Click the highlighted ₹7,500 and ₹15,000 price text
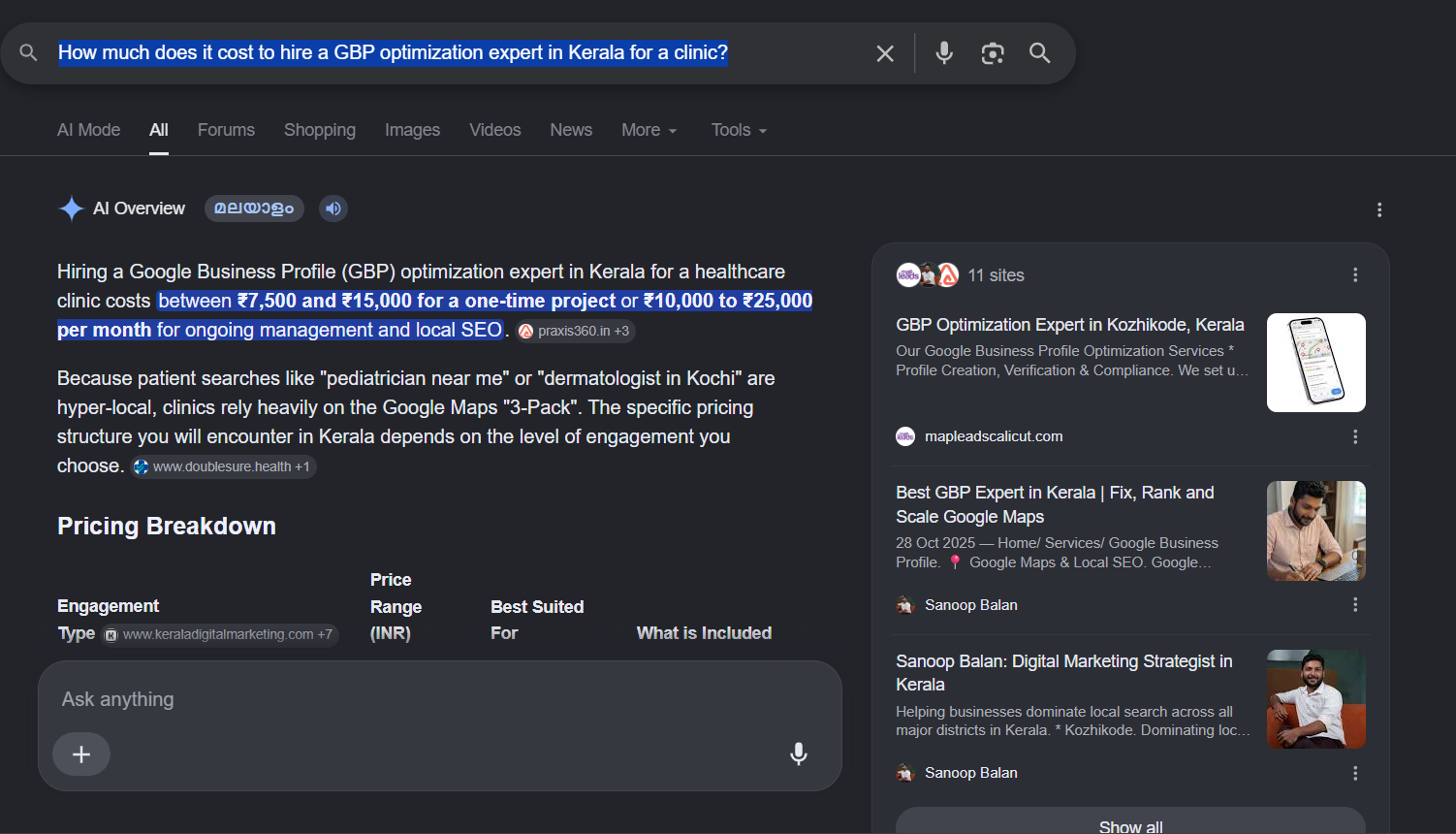 click(427, 301)
